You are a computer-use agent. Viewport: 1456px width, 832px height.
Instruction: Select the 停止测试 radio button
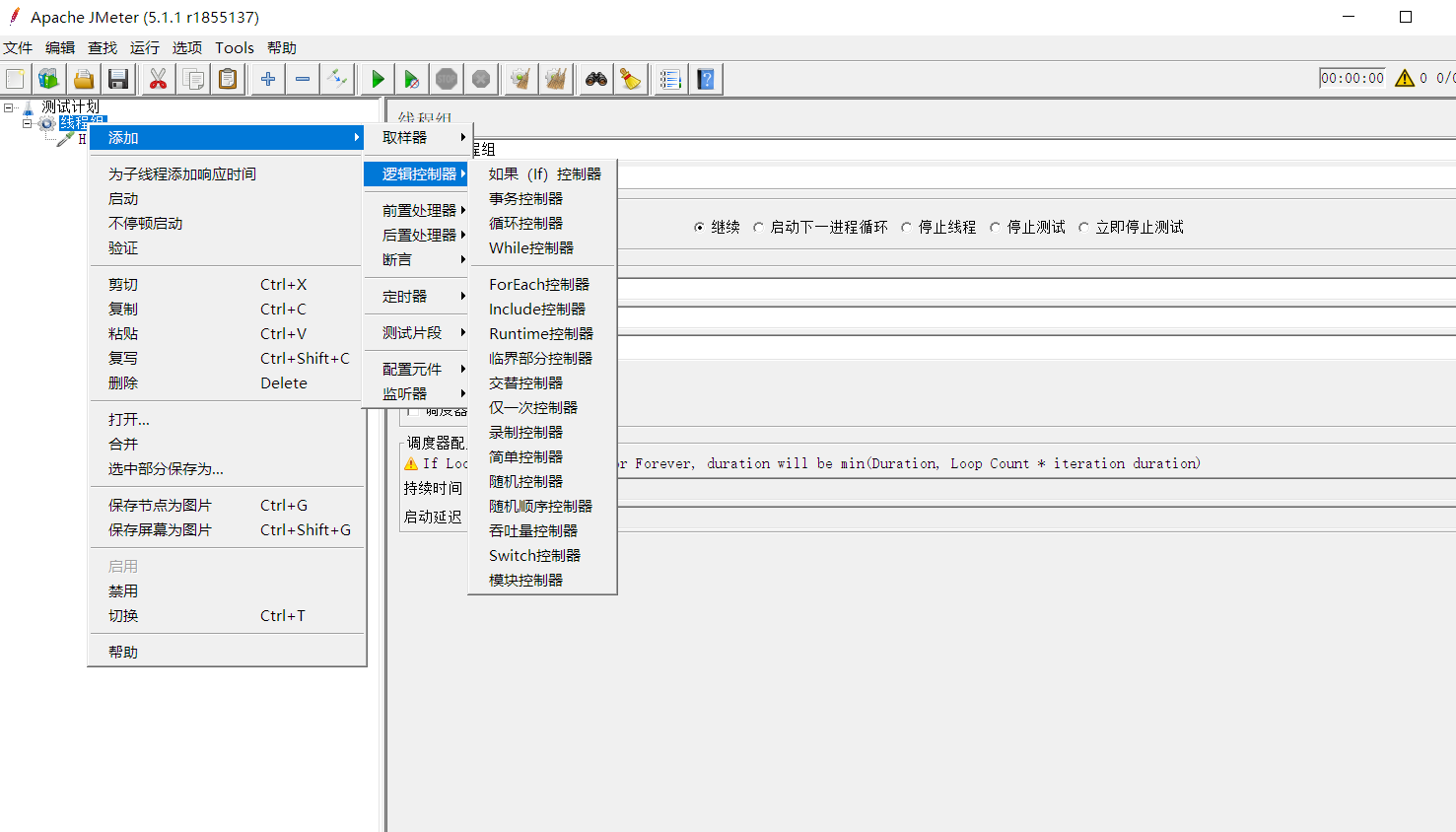(995, 228)
